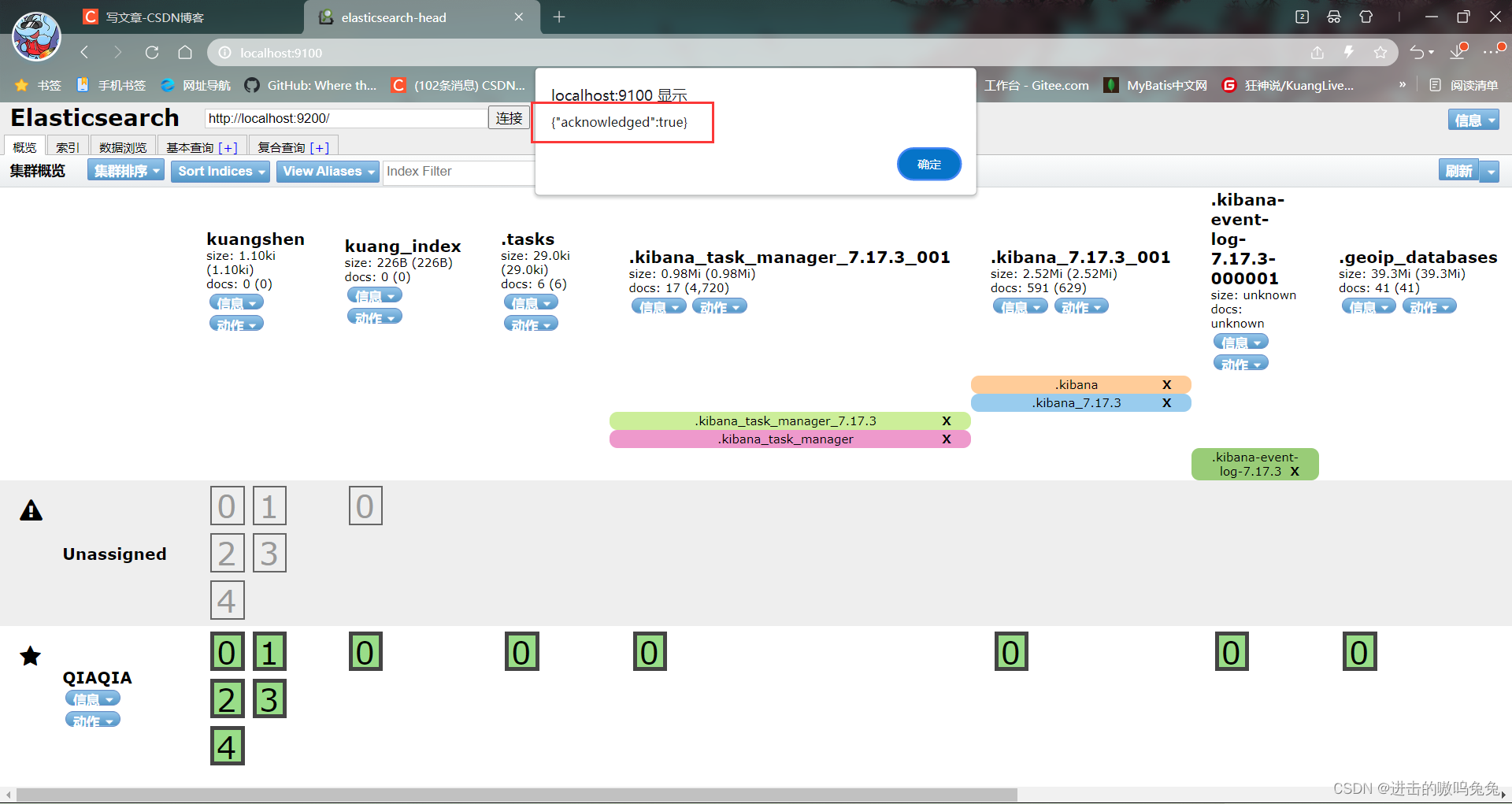Expand more bookmarks chevron

point(1403,85)
